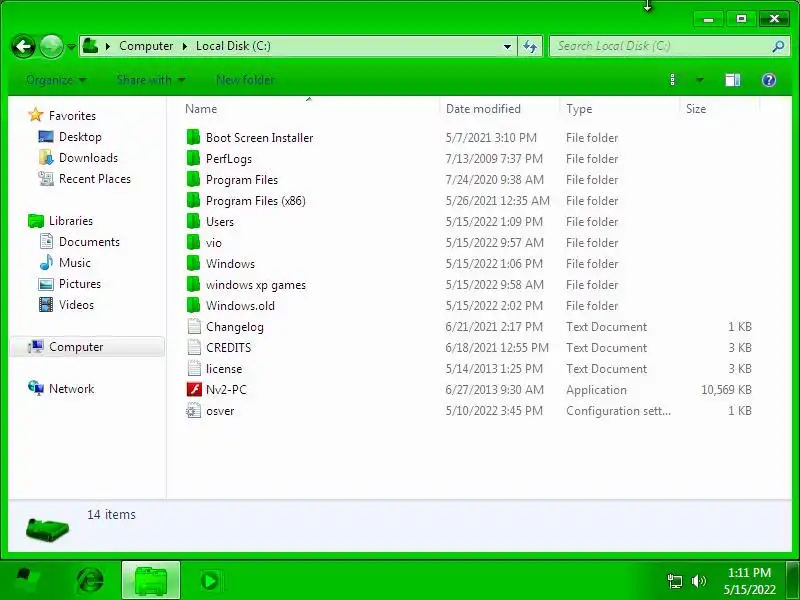
Task: Click the Start button on taskbar
Action: 28,581
